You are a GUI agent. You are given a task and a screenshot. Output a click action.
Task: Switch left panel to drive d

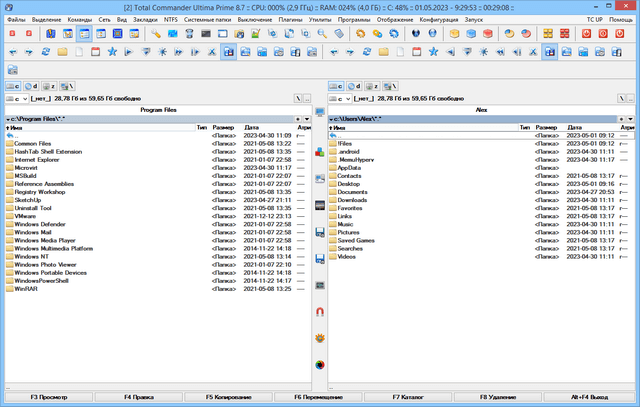32,87
